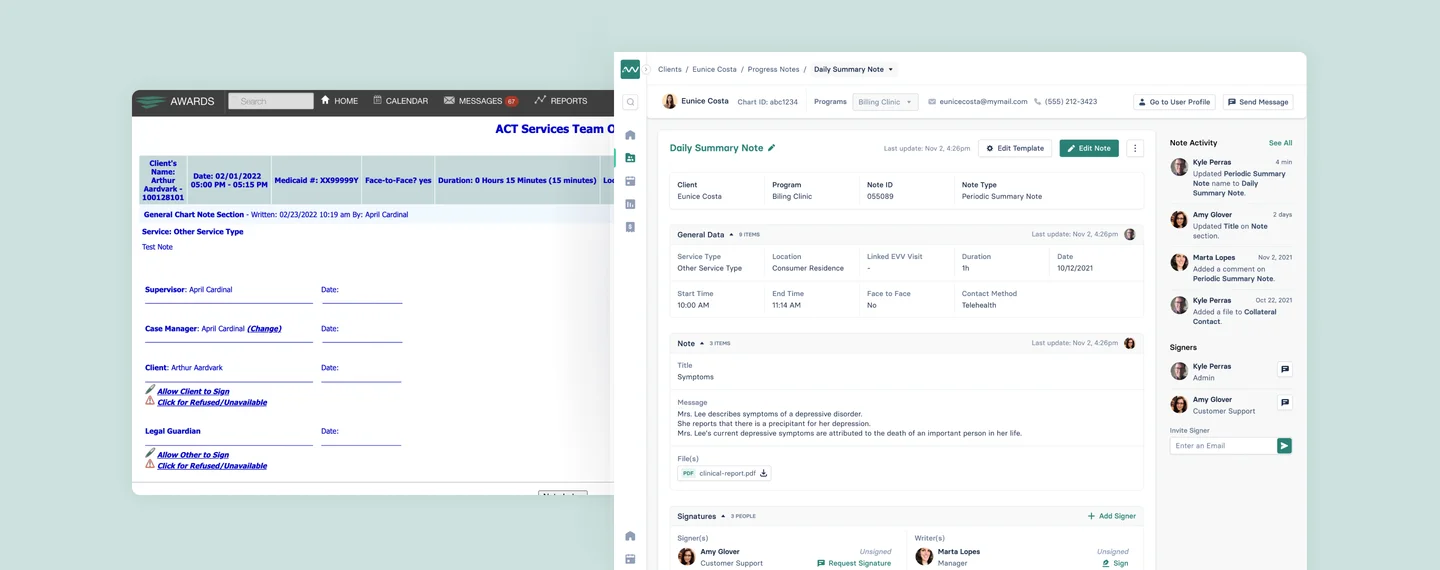This screenshot has width=1440, height=570.
Task: Click the pen icon beside Allow Client to Sign
Action: pyautogui.click(x=150, y=390)
